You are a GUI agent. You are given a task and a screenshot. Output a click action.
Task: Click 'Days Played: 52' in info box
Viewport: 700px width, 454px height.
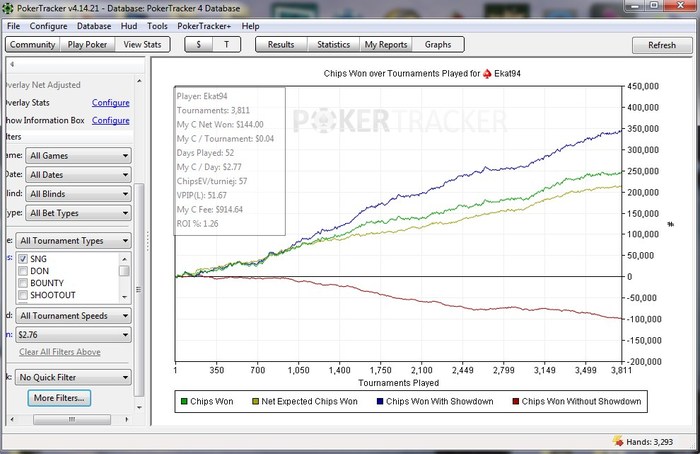205,153
